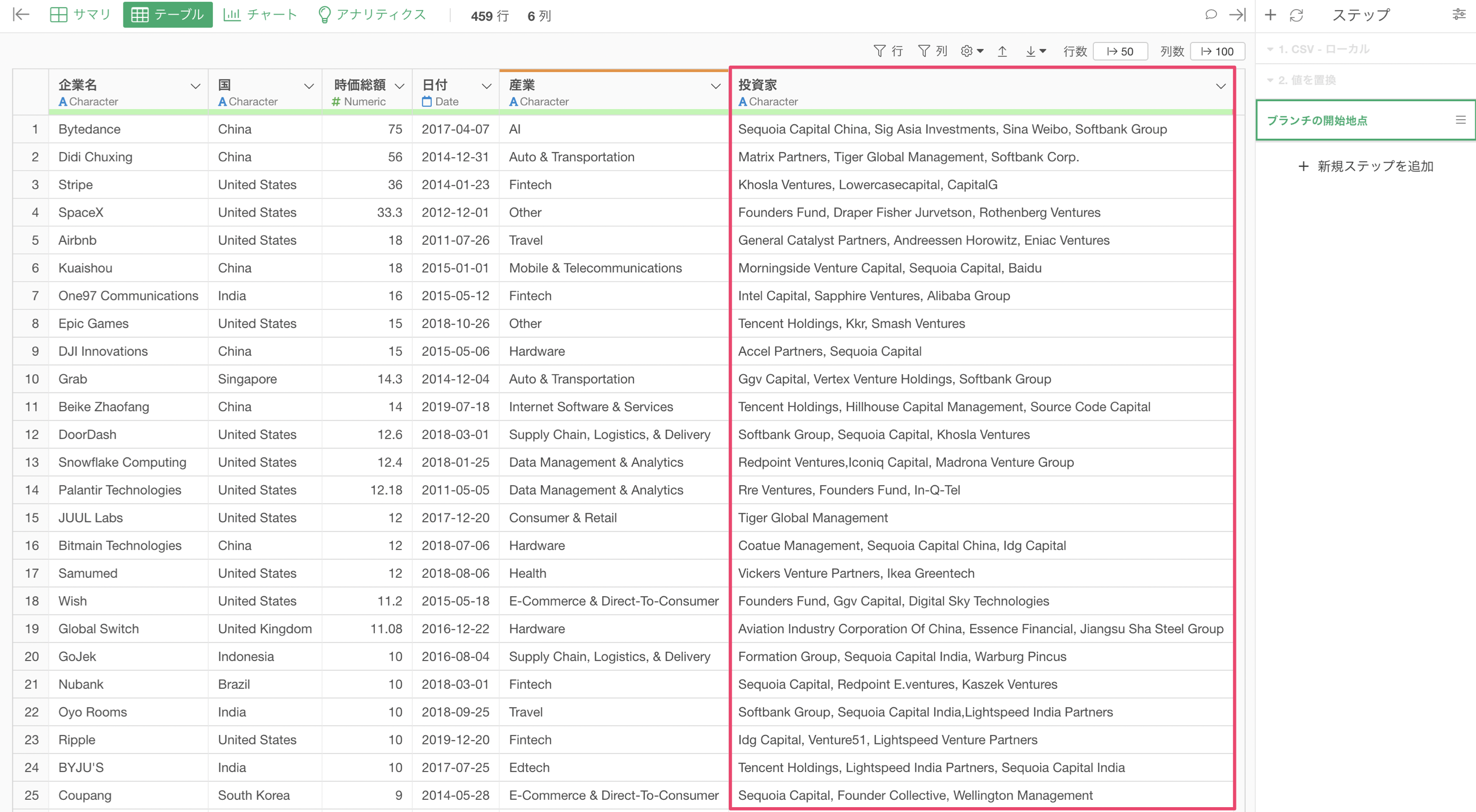Image resolution: width=1476 pixels, height=812 pixels.
Task: Open the アナリティクス tab
Action: (x=372, y=14)
